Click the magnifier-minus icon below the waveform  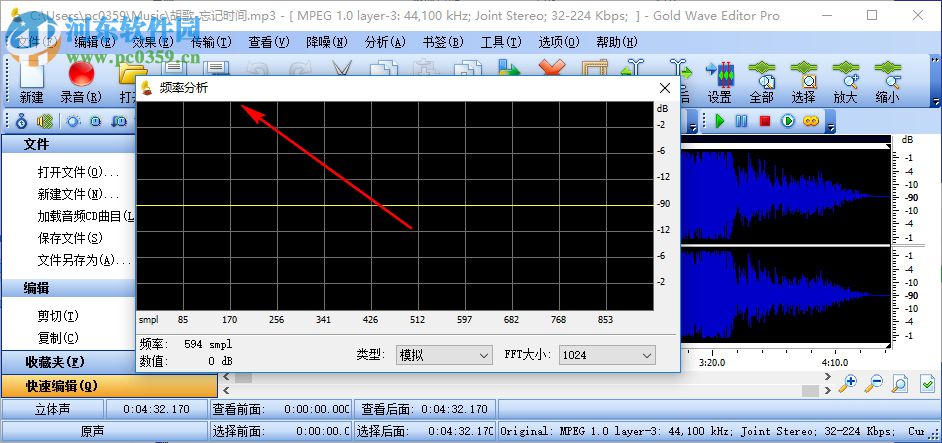pos(874,383)
